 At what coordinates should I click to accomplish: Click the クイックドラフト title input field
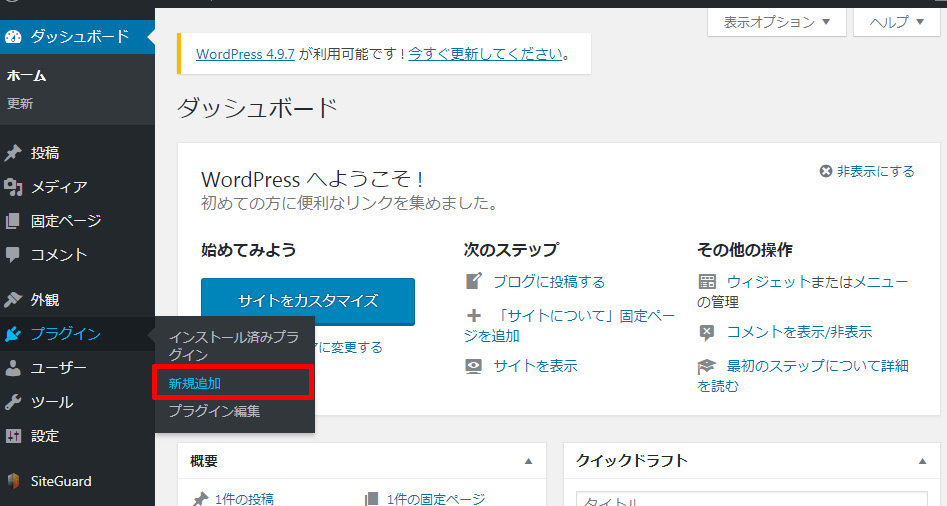[750, 499]
